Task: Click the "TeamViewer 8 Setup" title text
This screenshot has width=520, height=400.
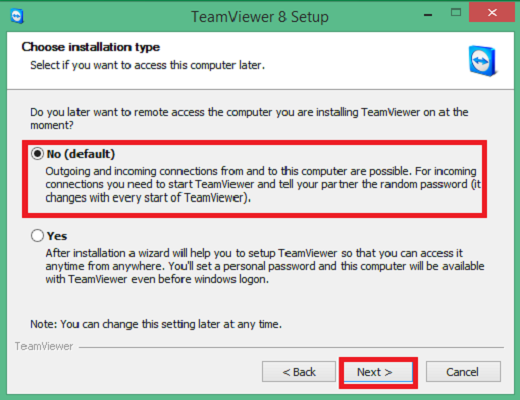Action: click(260, 16)
